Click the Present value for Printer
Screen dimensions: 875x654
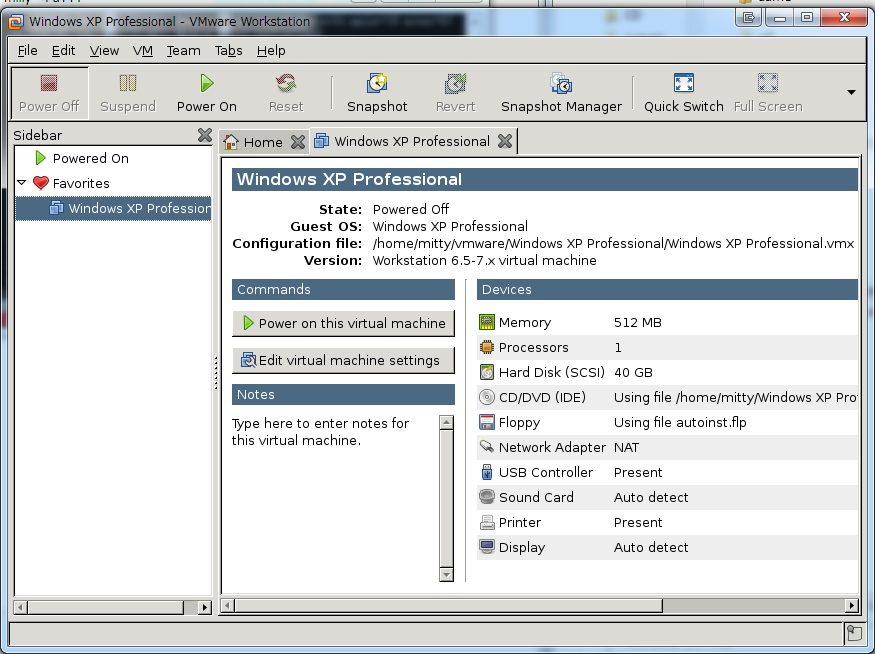[638, 522]
